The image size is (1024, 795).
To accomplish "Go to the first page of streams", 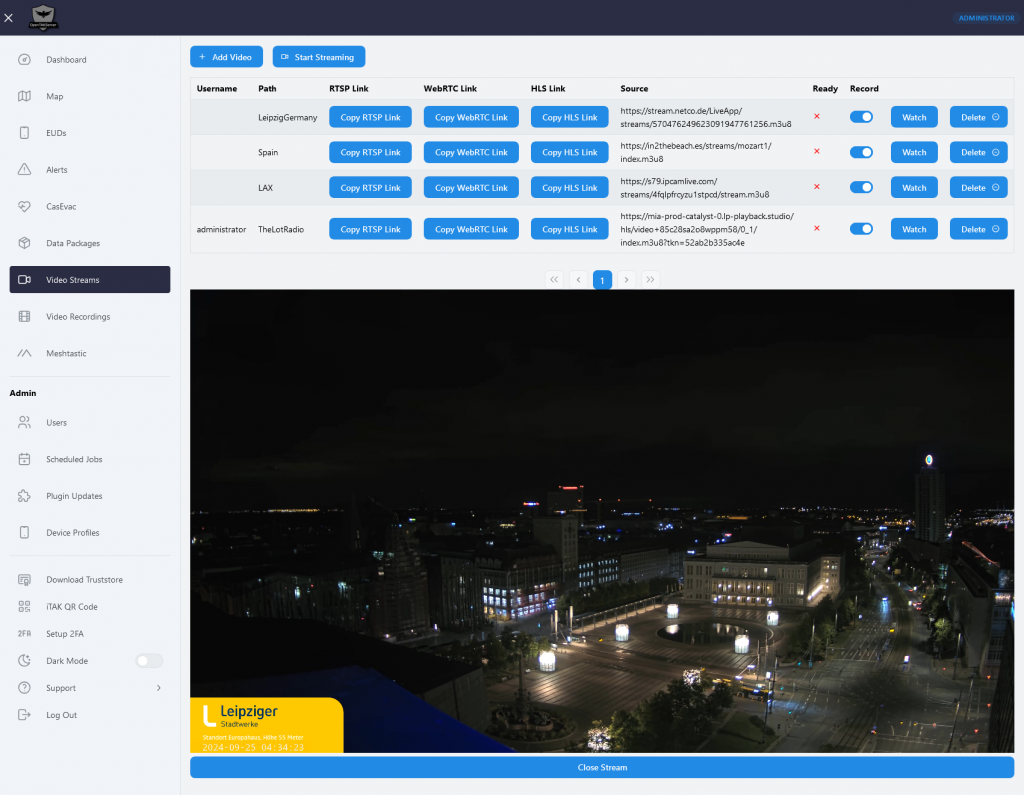I will (554, 280).
